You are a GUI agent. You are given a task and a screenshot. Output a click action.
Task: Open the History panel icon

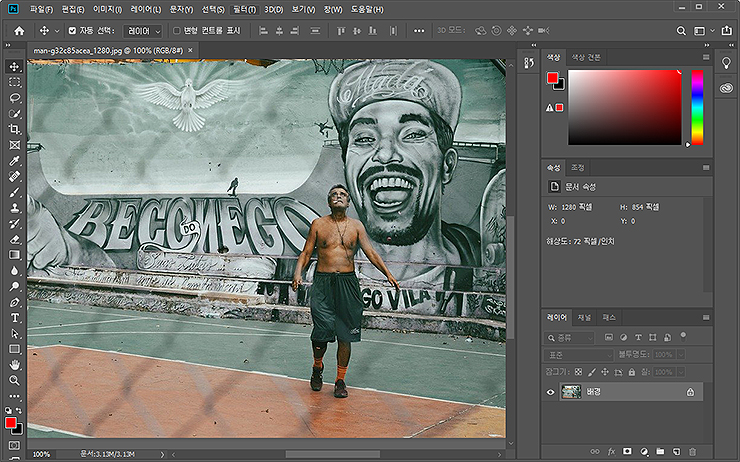point(529,63)
